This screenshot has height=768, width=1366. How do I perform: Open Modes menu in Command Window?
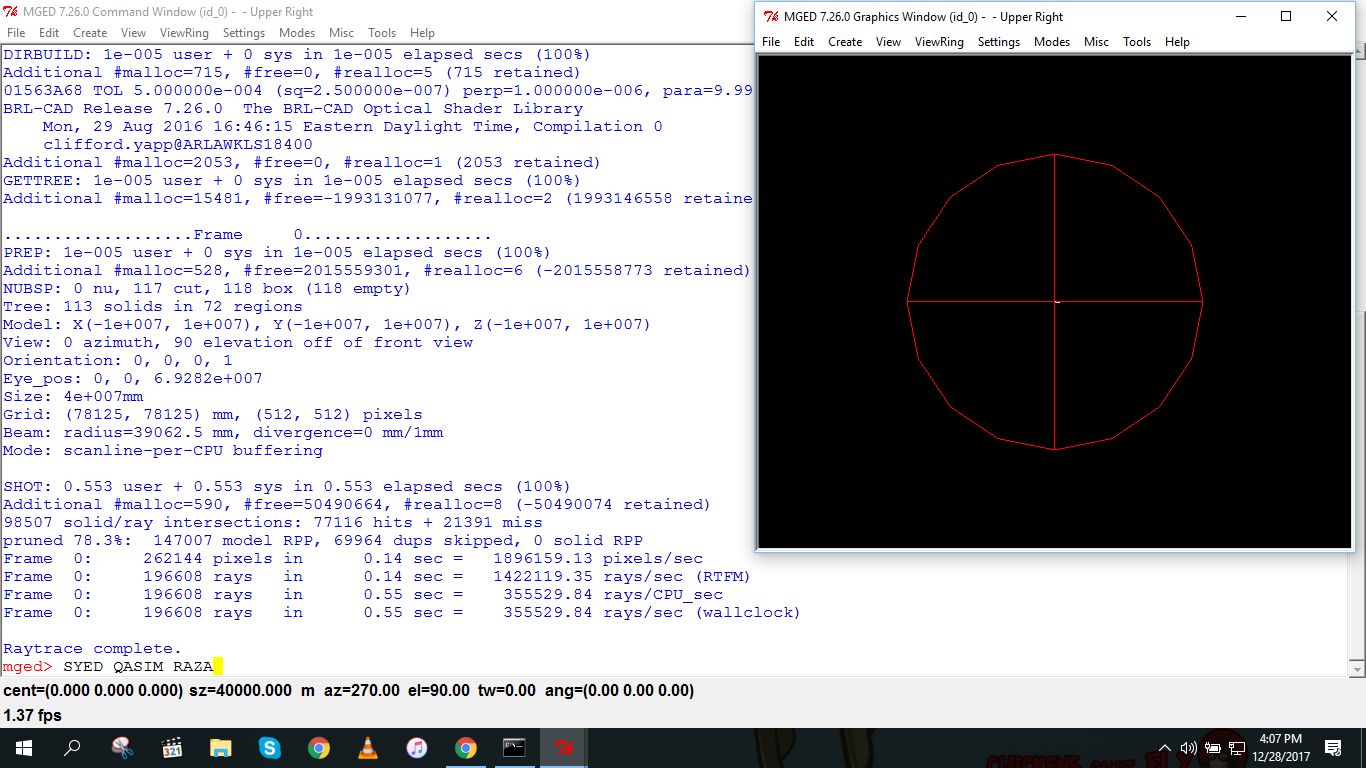tap(297, 33)
